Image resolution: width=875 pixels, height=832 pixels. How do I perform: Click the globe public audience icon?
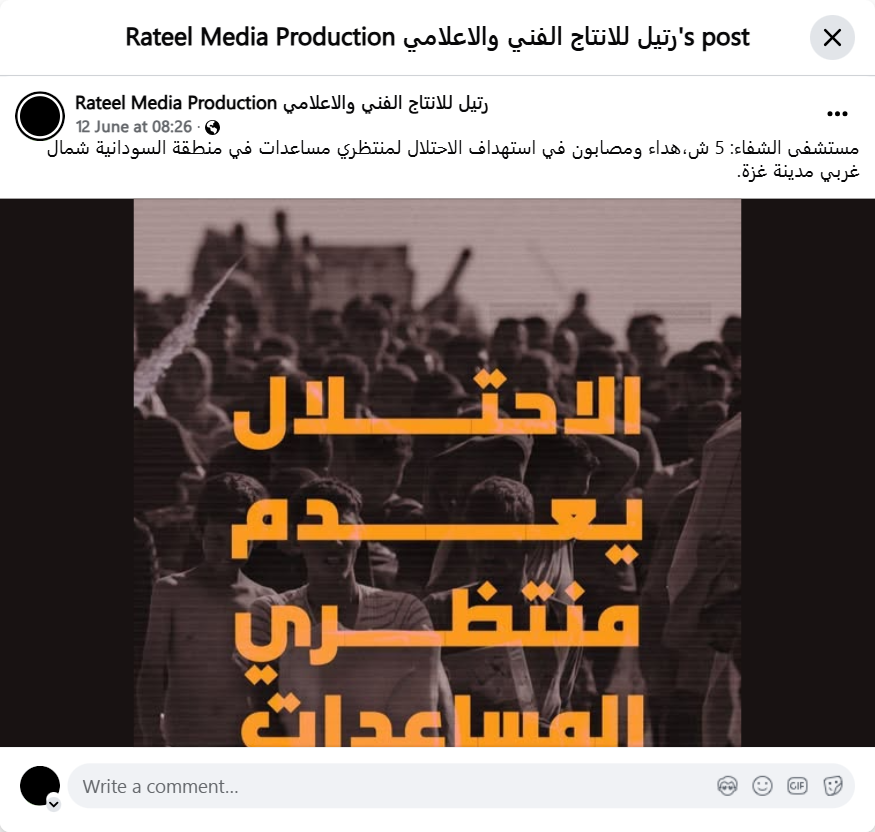[212, 128]
